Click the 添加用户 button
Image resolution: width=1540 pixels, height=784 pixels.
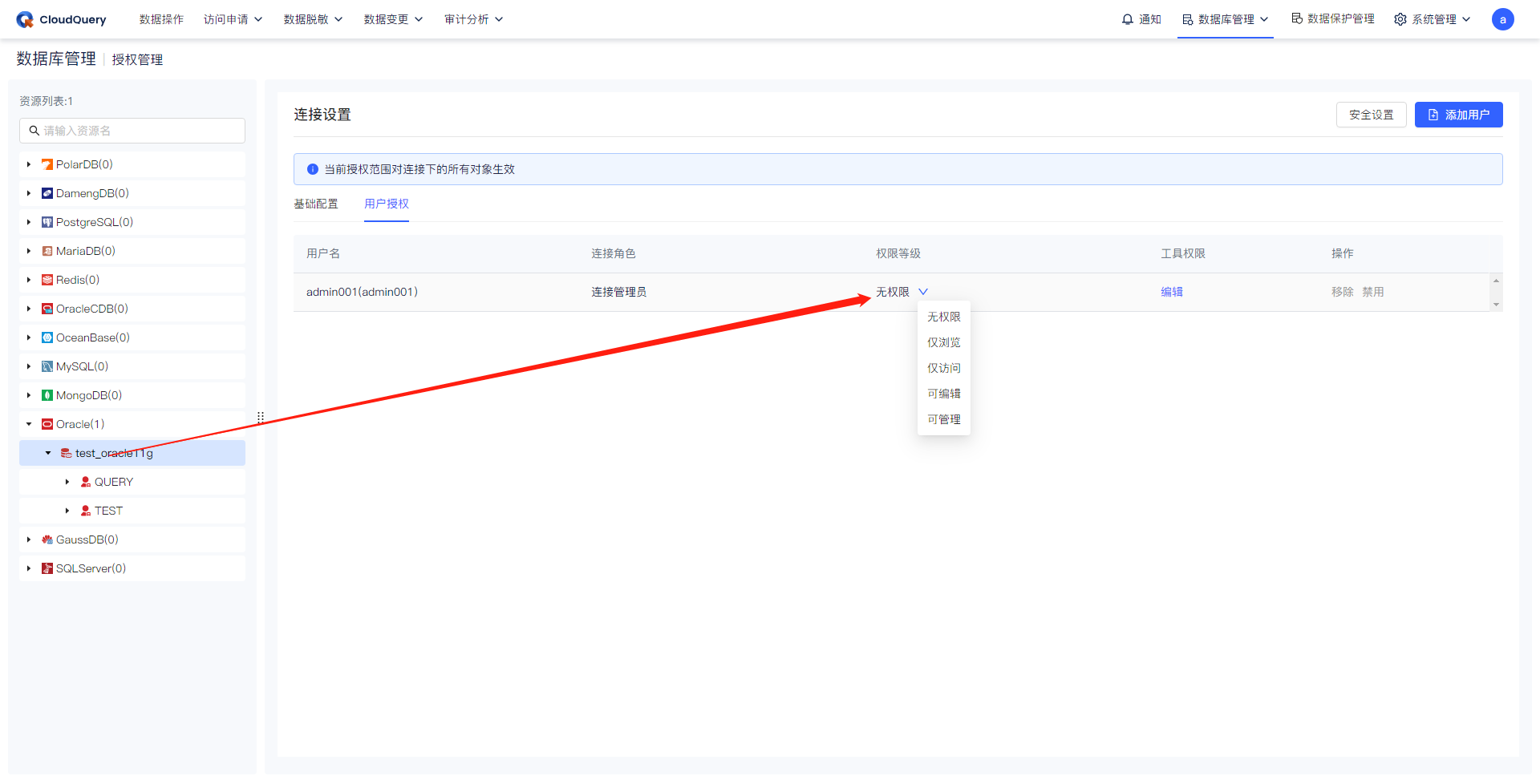1458,115
